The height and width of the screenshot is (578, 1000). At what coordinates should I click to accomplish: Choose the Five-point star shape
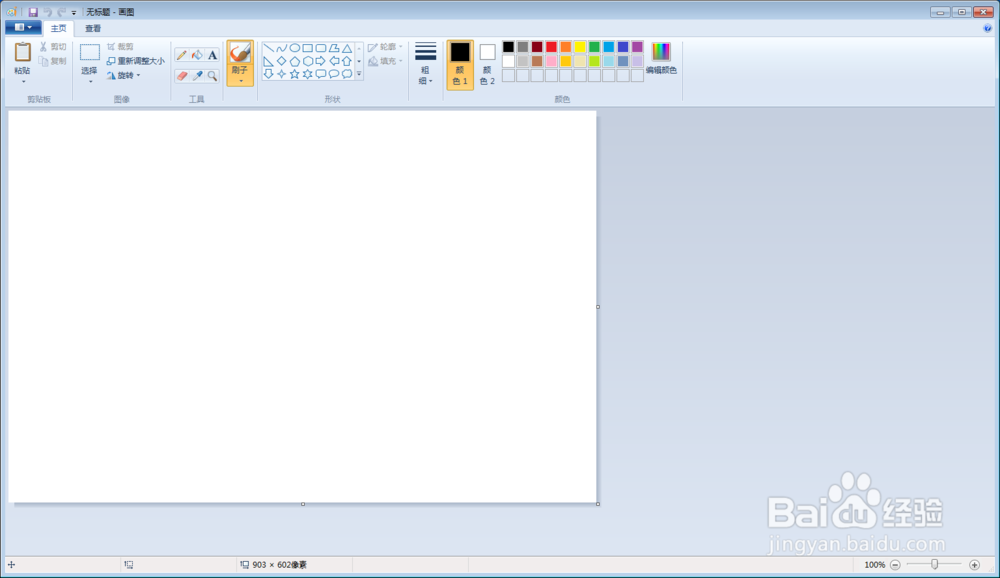pos(295,74)
